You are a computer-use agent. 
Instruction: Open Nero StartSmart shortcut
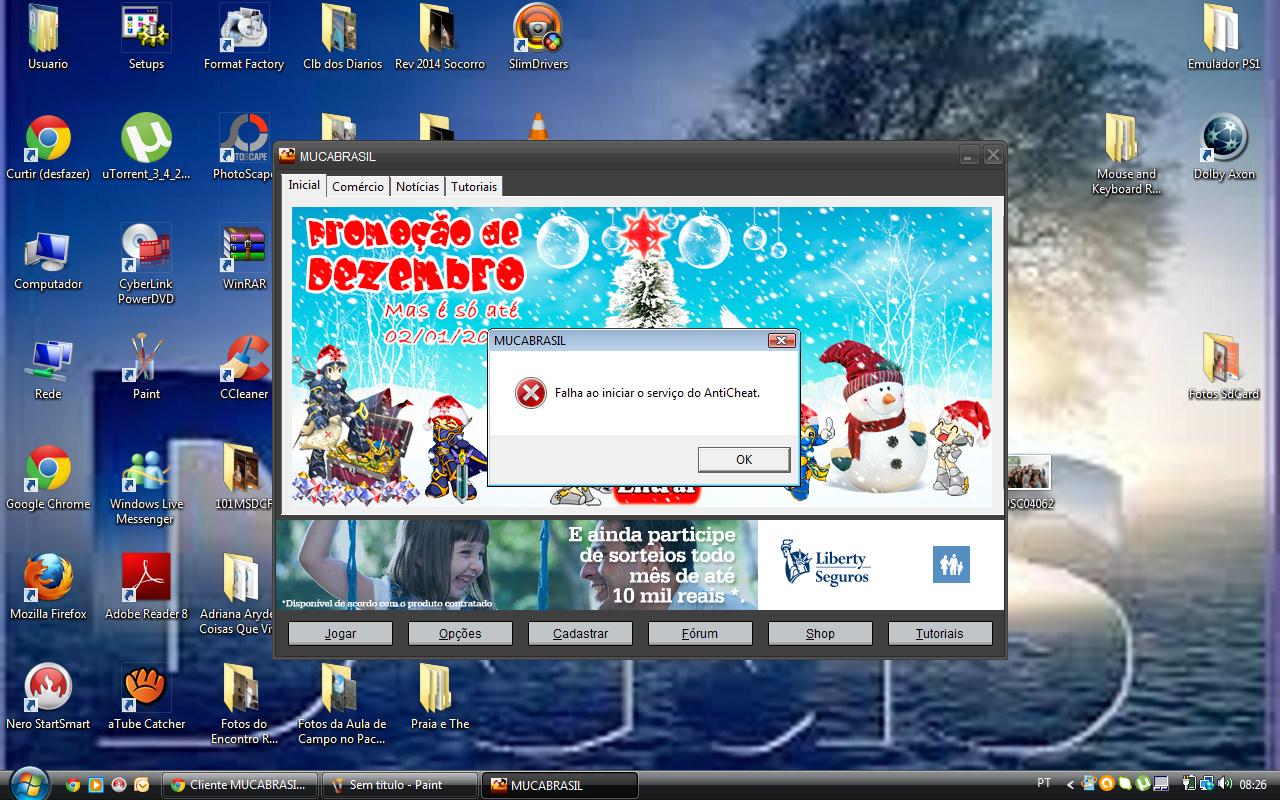tap(48, 692)
